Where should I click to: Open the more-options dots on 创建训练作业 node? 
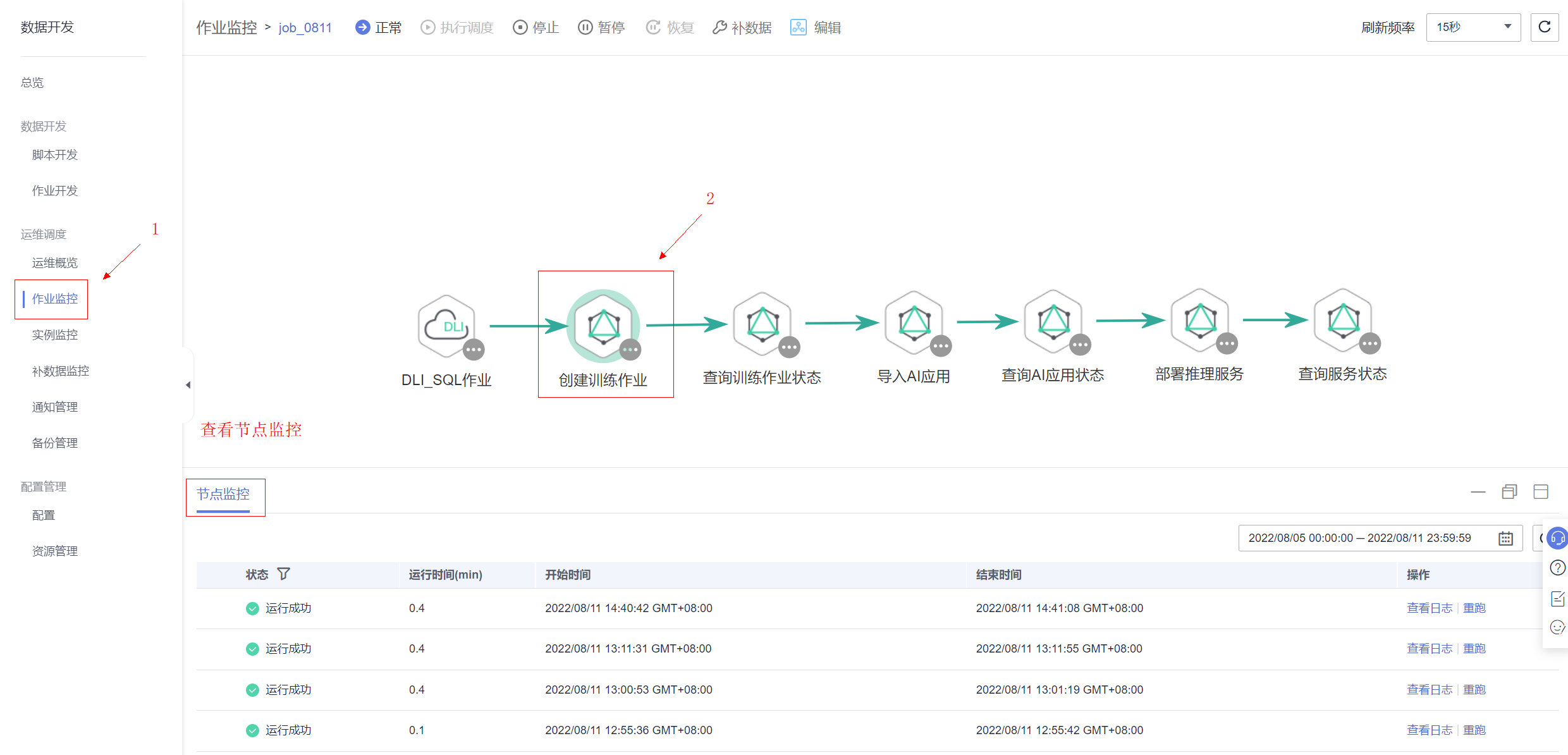pos(630,349)
